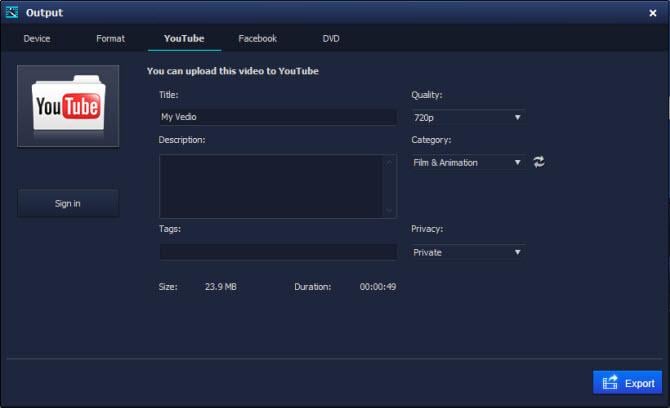Click into the Description text area
The height and width of the screenshot is (408, 670).
point(271,186)
